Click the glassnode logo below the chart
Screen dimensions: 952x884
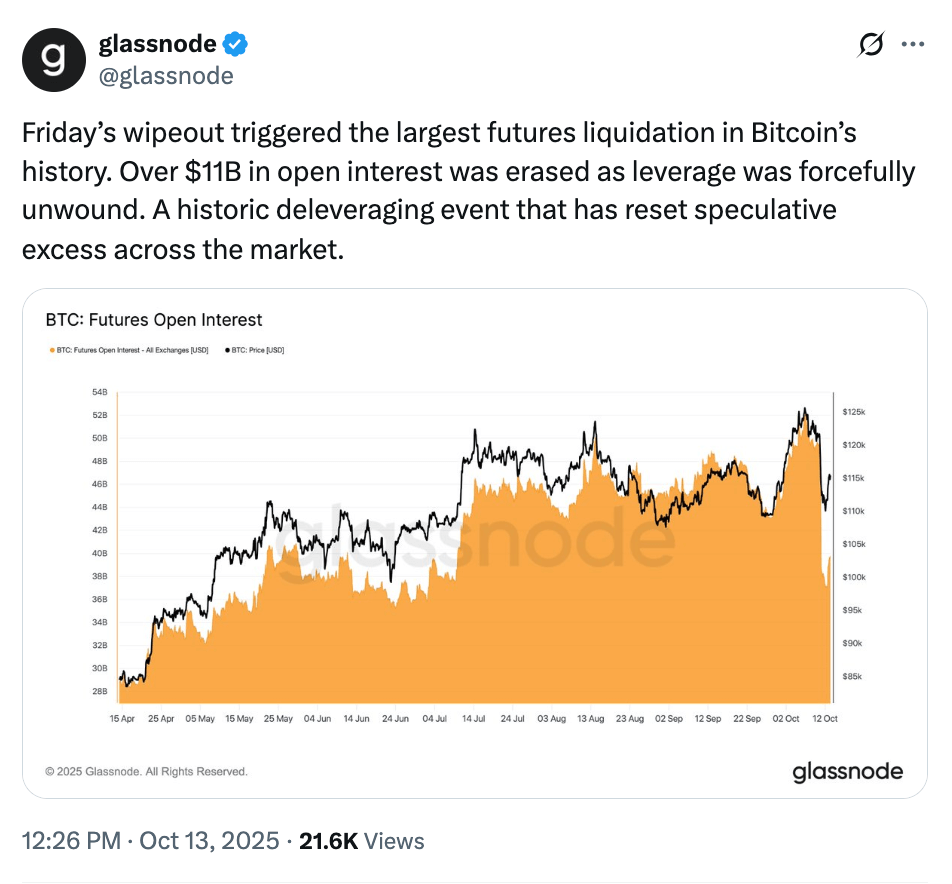847,771
